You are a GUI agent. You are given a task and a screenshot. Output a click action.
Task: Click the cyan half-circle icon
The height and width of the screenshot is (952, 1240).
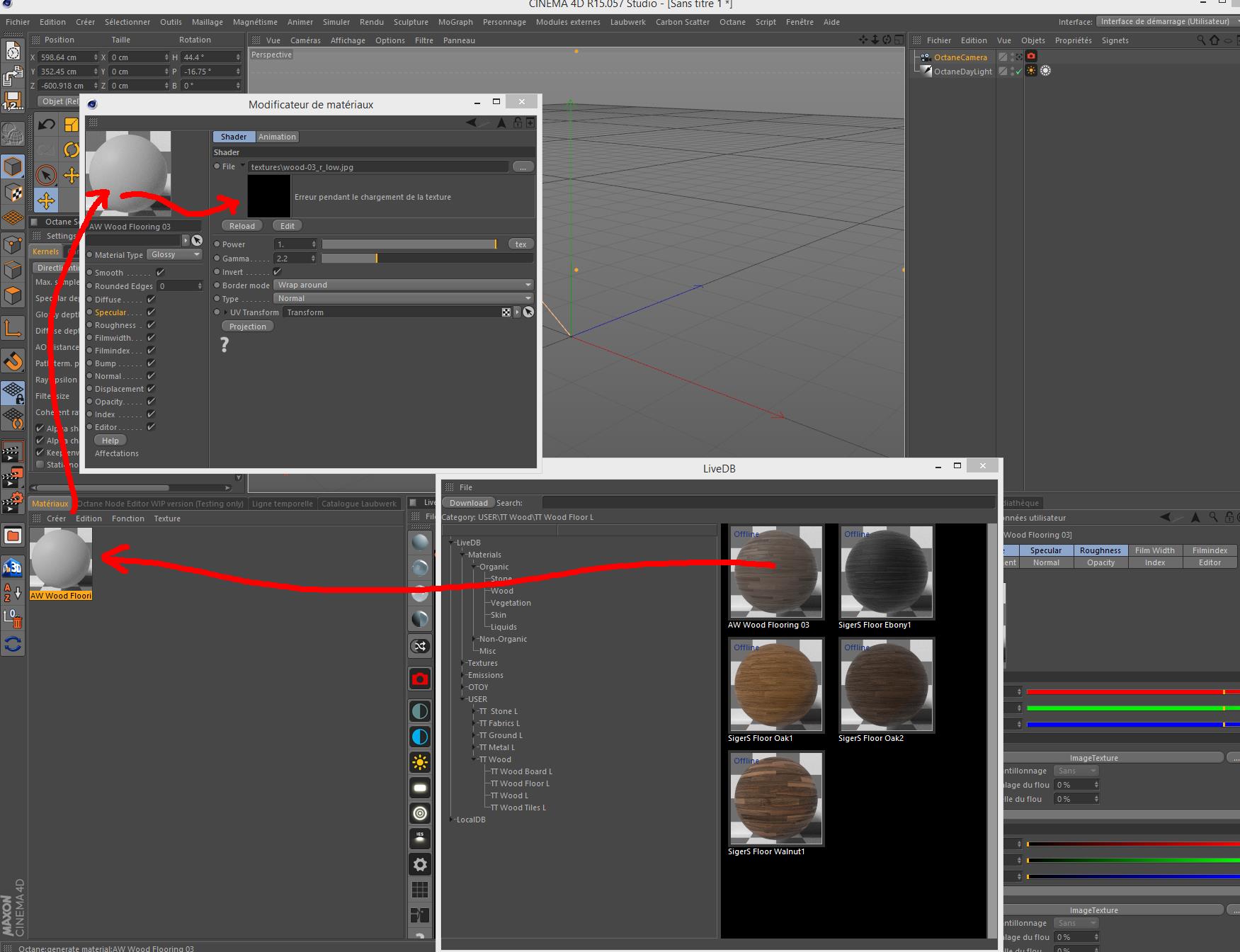point(420,737)
